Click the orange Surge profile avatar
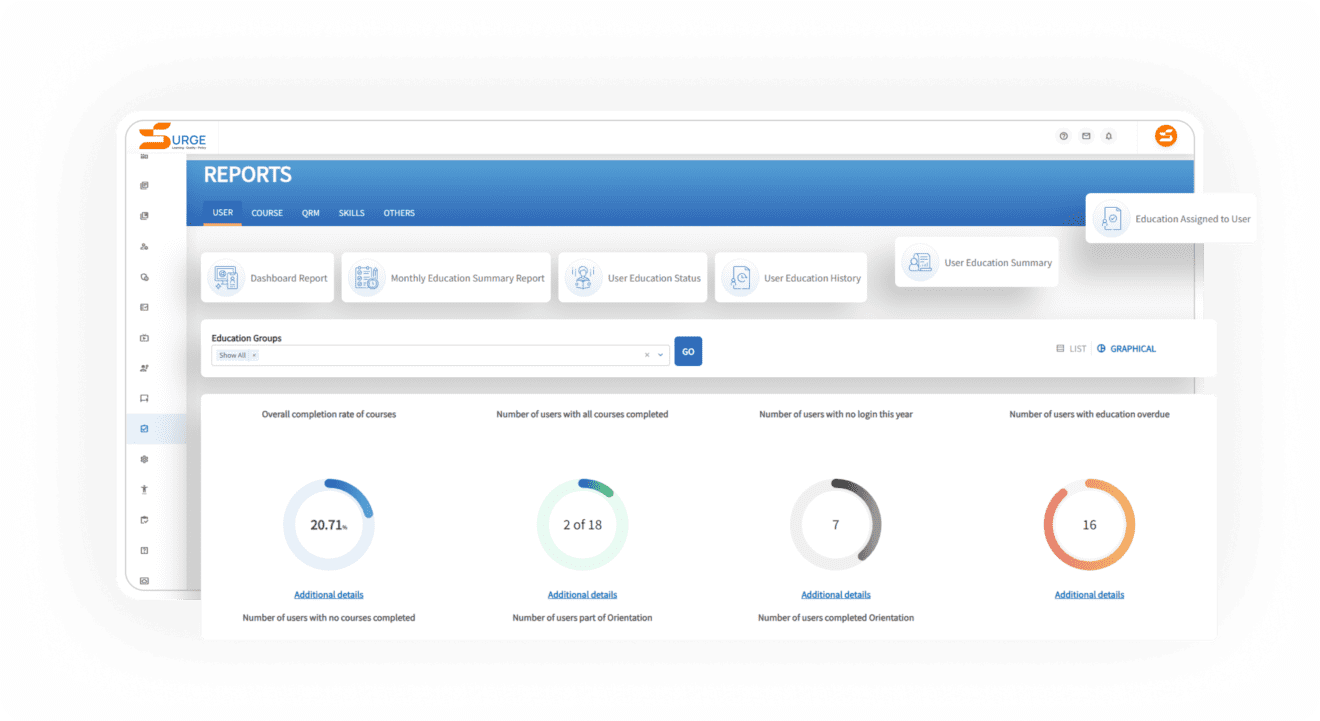The height and width of the screenshot is (721, 1320). tap(1166, 136)
